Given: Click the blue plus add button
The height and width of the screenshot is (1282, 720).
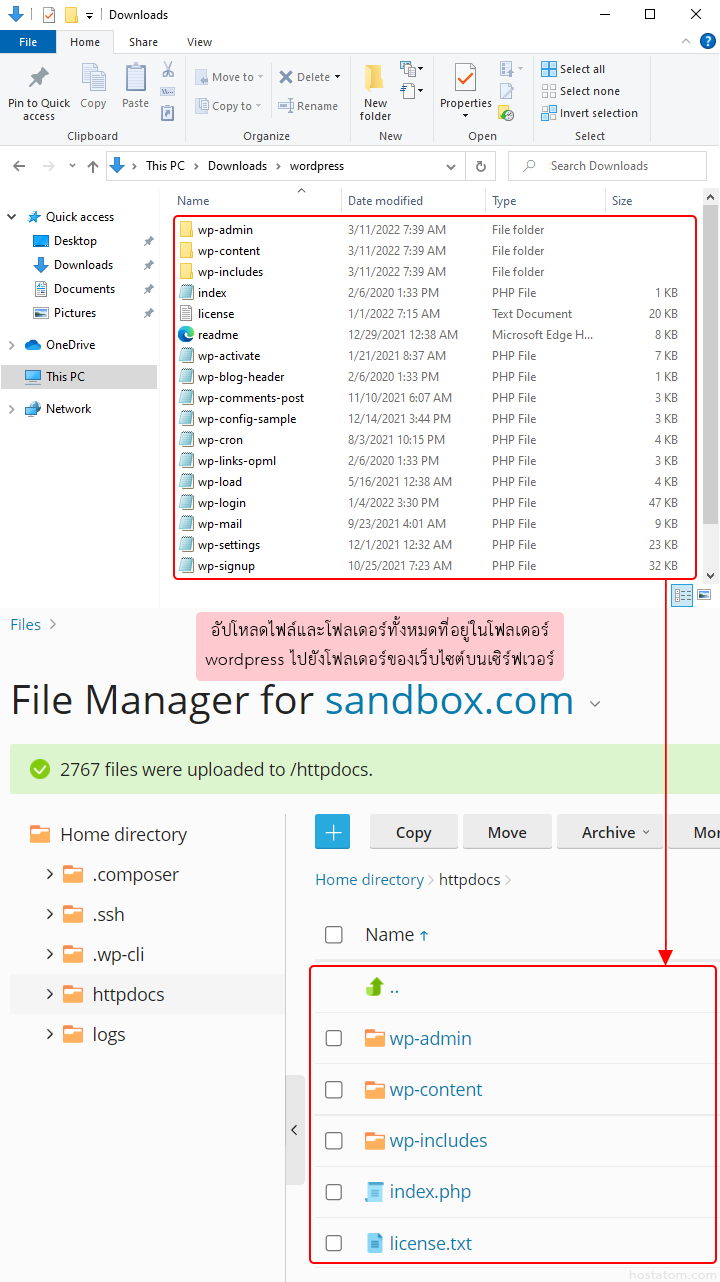Looking at the screenshot, I should tap(332, 832).
